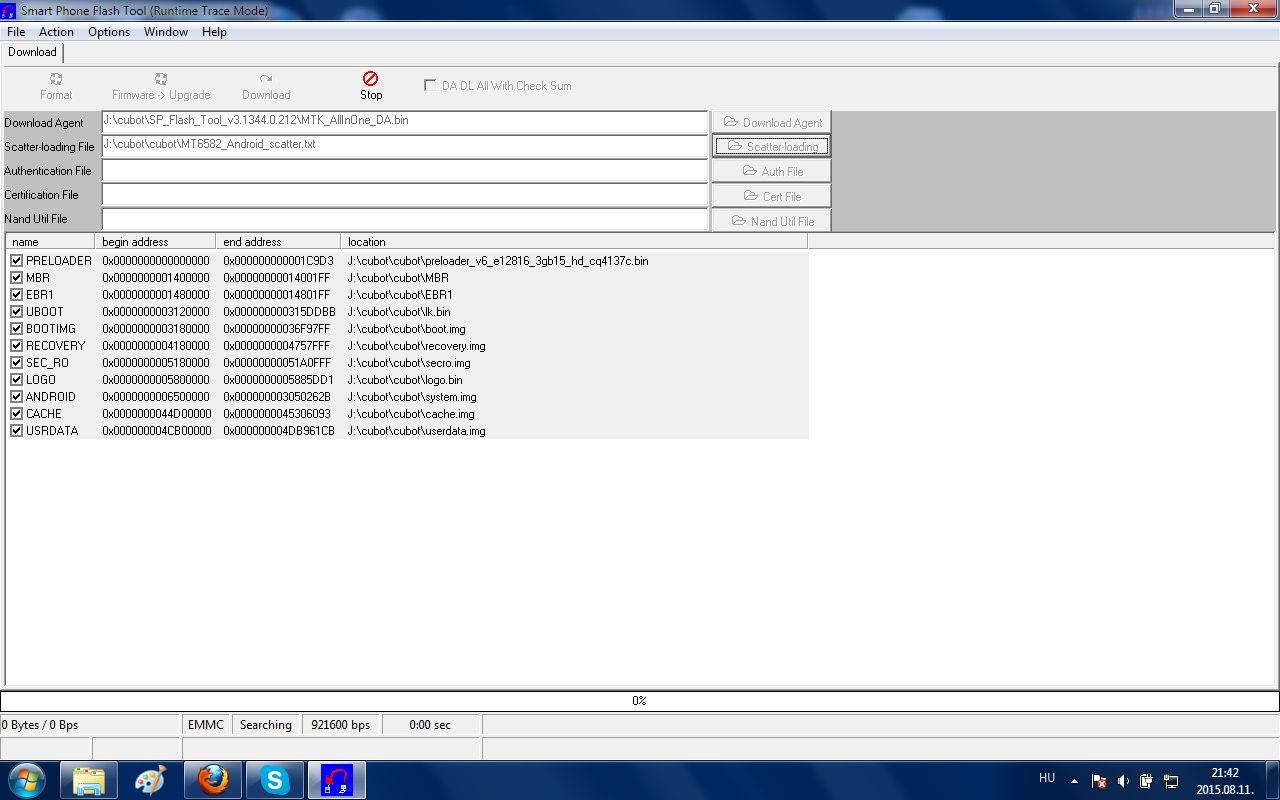Image resolution: width=1280 pixels, height=800 pixels.
Task: Click the network tray icon
Action: [x=1171, y=781]
